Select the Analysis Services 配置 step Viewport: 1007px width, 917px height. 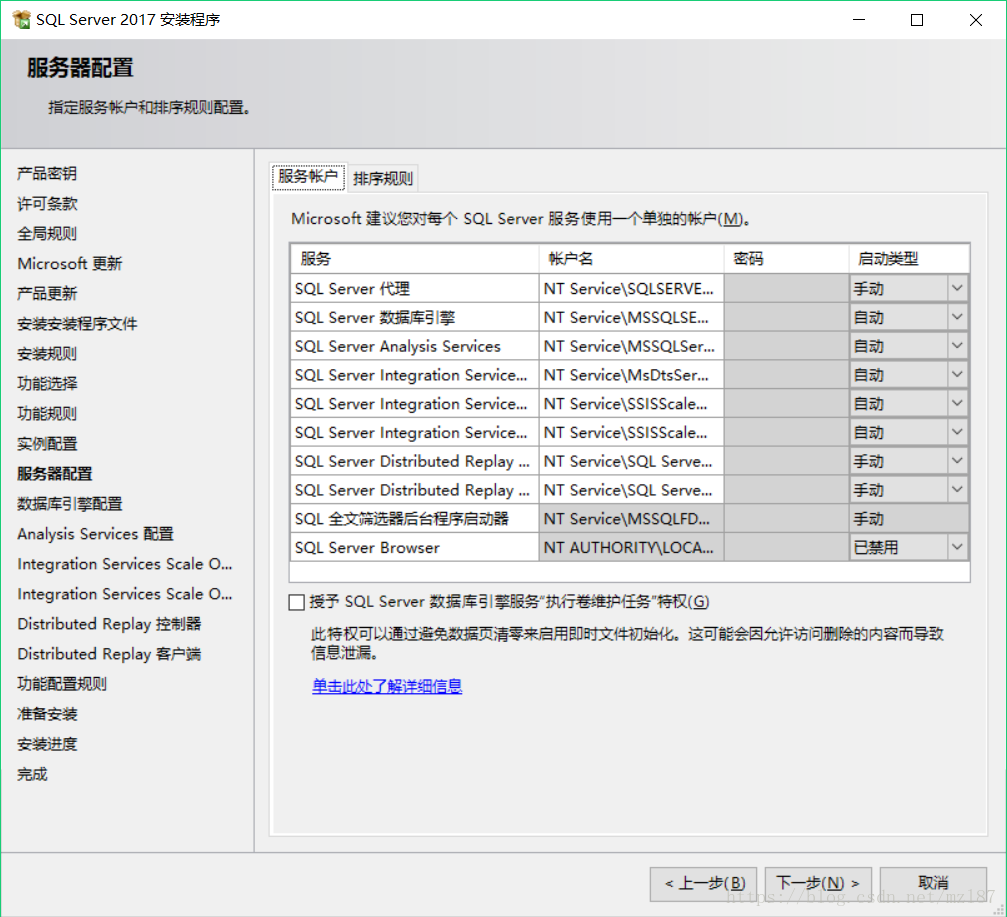[95, 534]
